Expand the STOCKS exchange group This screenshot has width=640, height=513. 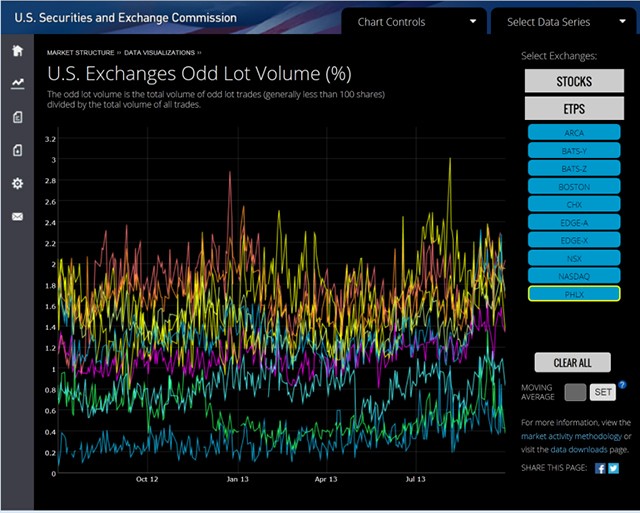574,80
